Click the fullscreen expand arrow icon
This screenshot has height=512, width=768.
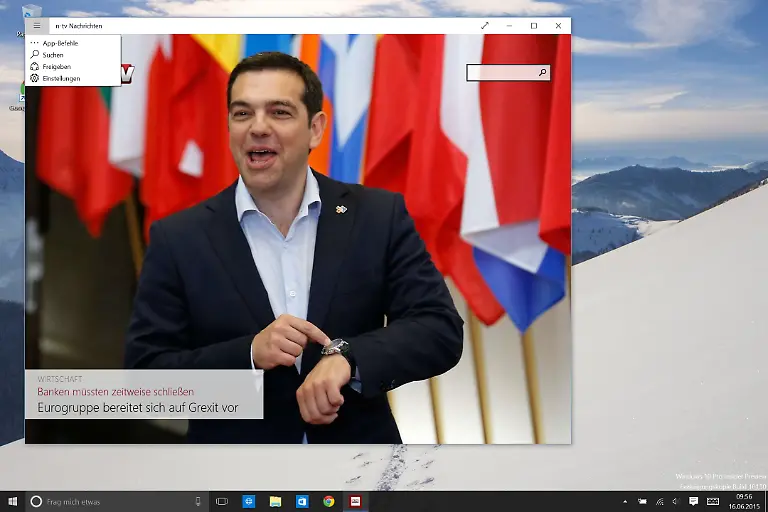pyautogui.click(x=485, y=26)
